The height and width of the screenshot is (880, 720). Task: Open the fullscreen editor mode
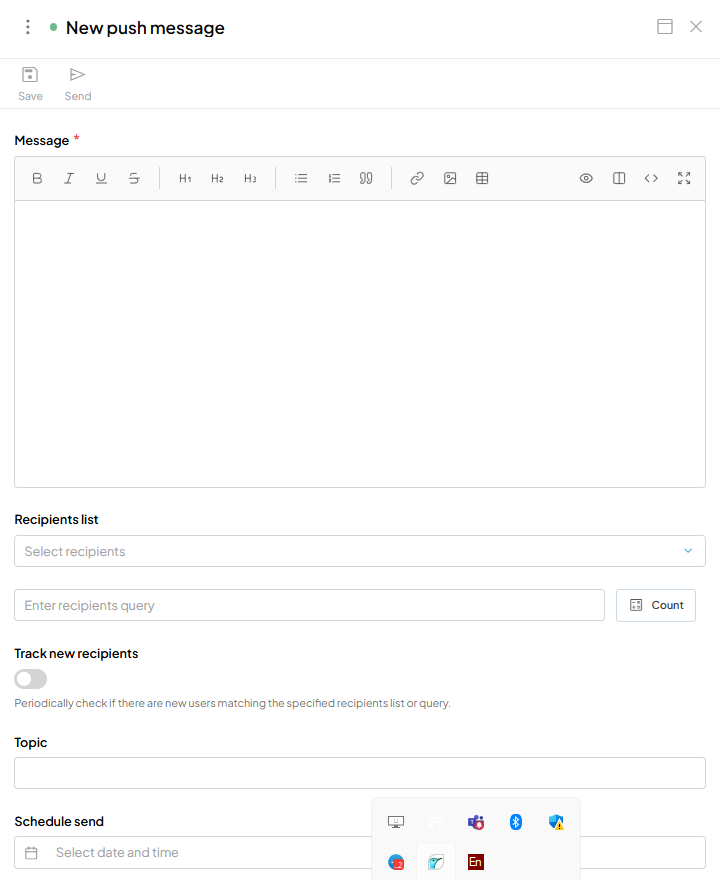tap(684, 178)
